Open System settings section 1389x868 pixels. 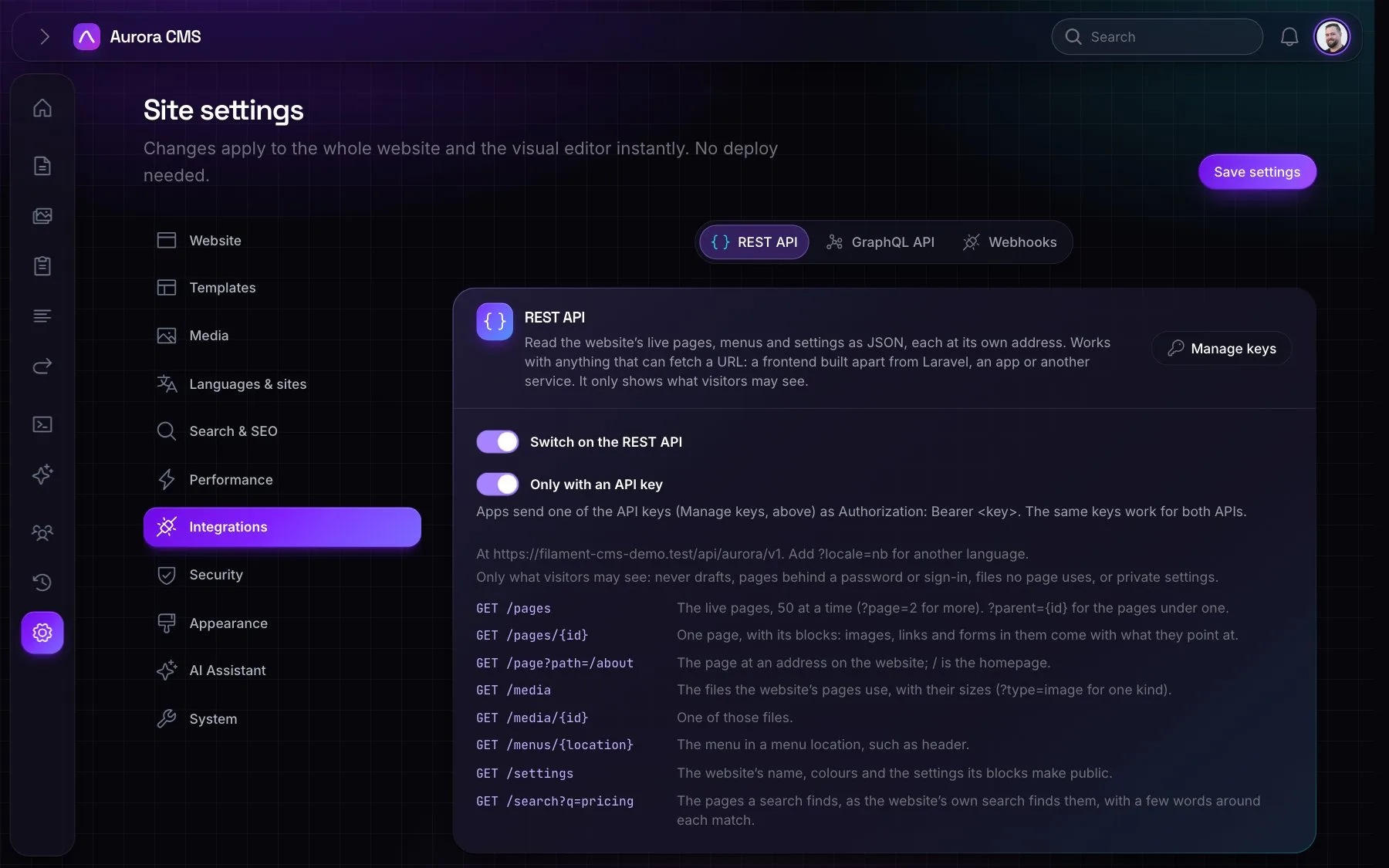282,718
